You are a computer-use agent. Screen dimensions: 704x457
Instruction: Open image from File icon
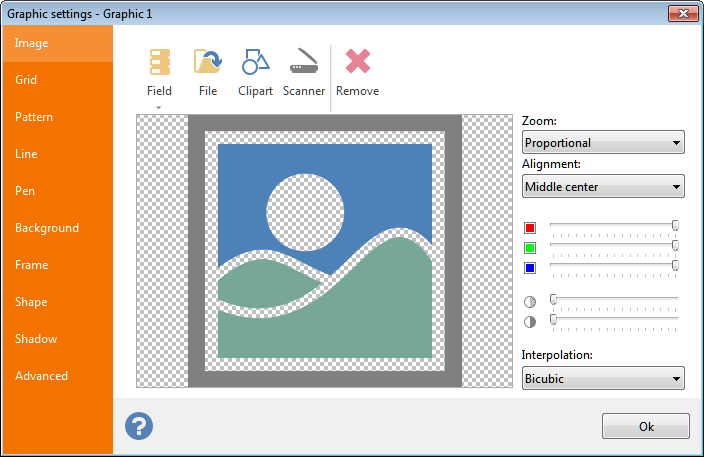coord(208,64)
